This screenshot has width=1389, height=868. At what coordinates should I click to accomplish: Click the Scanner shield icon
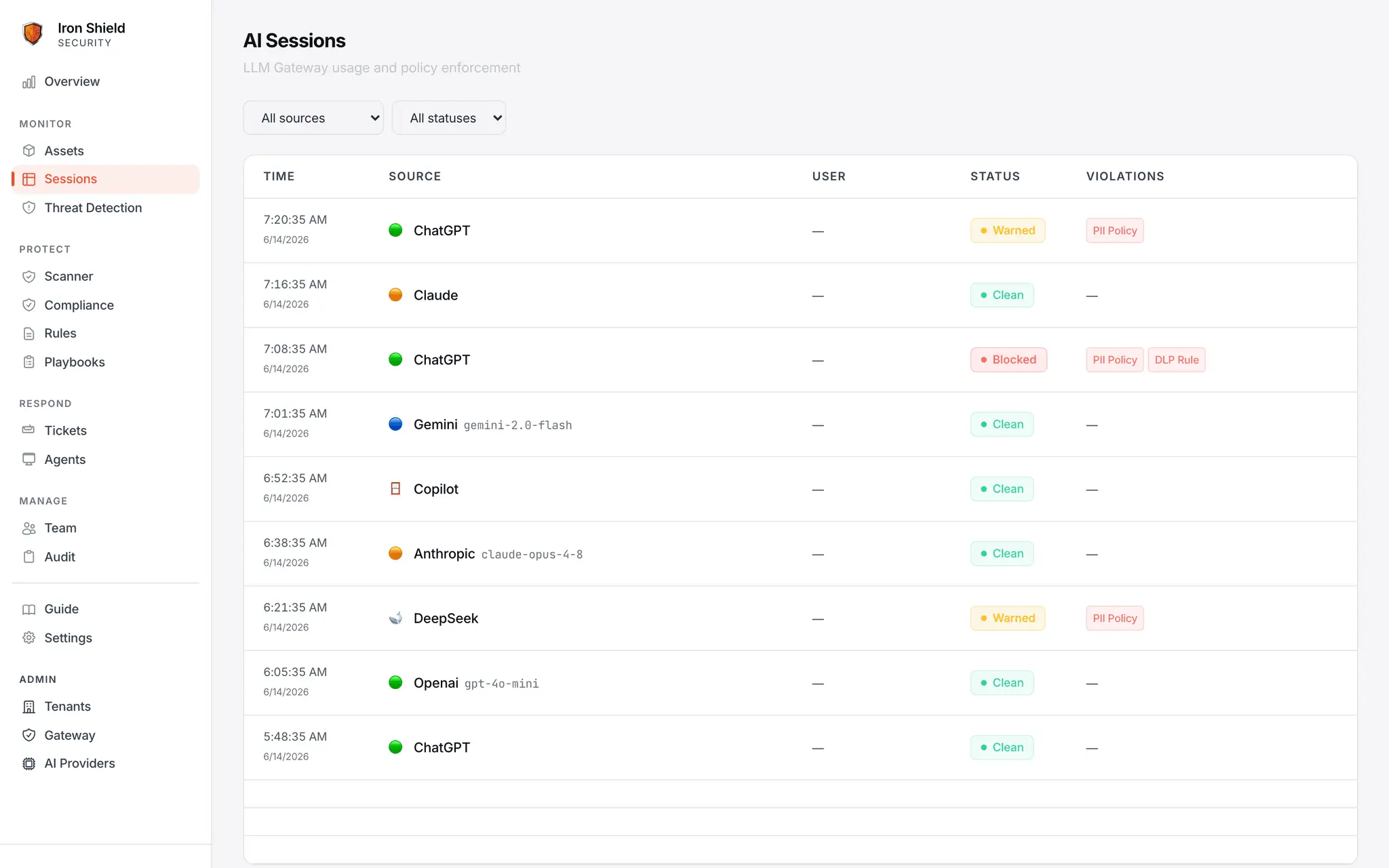coord(28,276)
